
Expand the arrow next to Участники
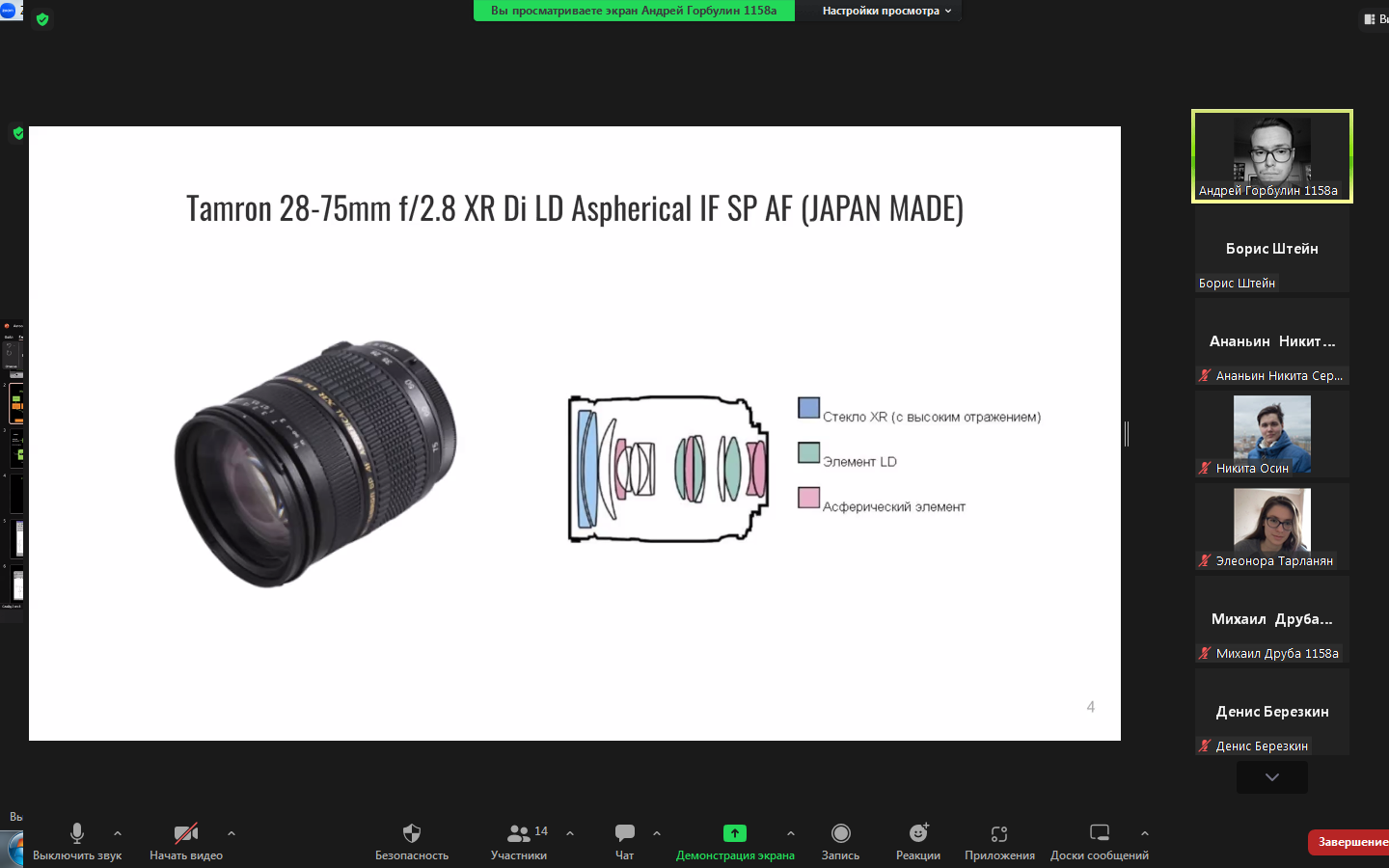pos(570,833)
